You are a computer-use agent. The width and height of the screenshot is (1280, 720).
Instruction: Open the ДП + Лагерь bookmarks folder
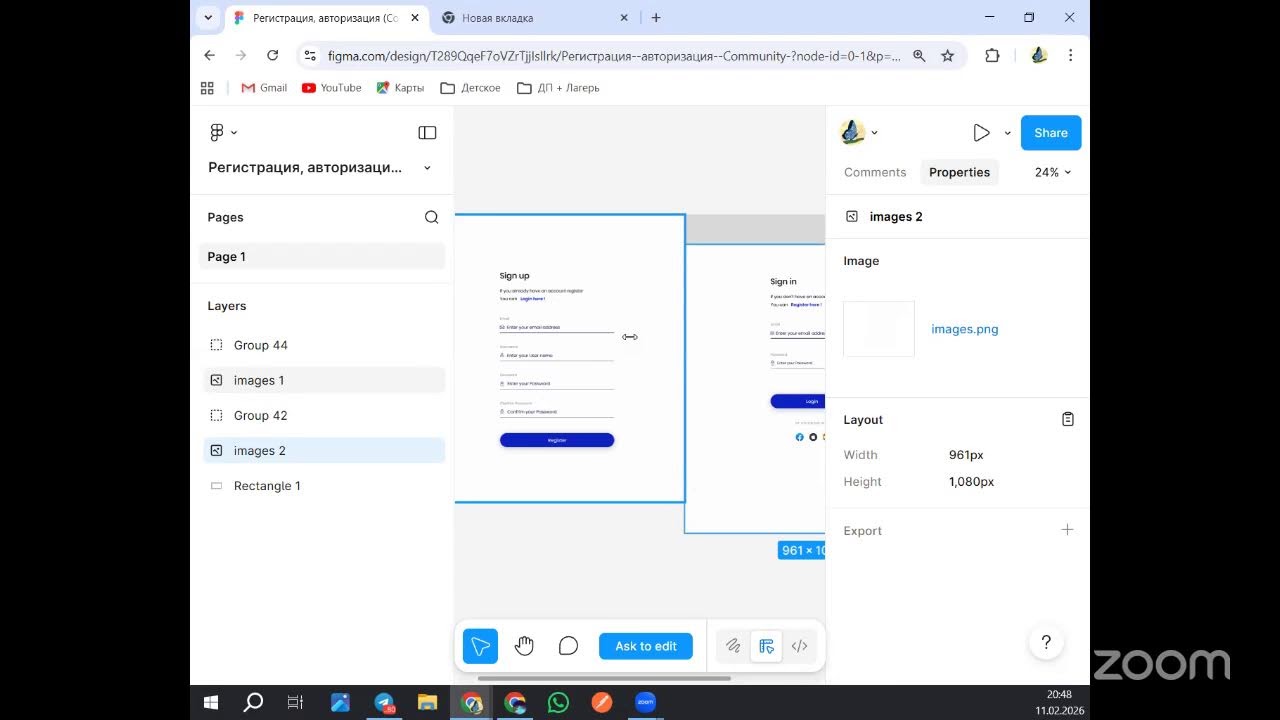558,88
